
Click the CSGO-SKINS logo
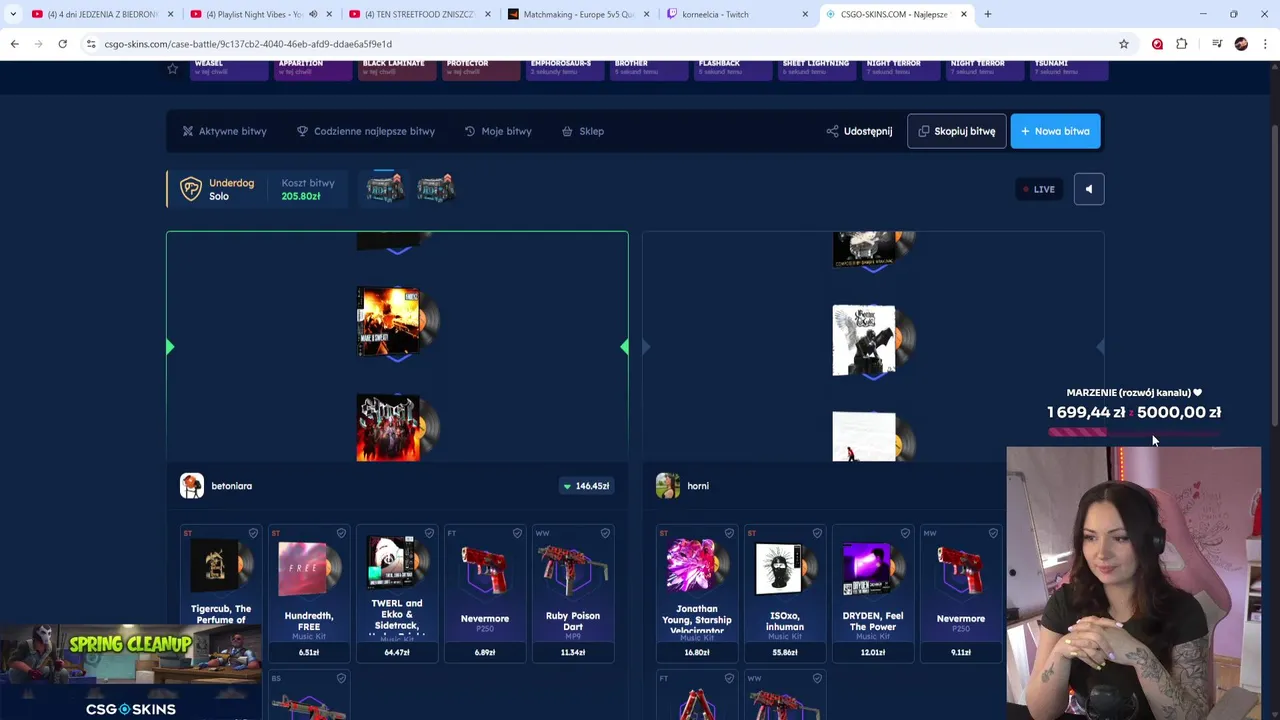coord(131,709)
